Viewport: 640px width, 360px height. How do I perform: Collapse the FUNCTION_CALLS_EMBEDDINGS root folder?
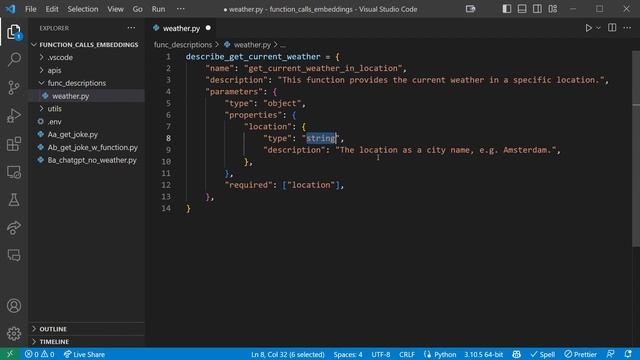coord(86,44)
